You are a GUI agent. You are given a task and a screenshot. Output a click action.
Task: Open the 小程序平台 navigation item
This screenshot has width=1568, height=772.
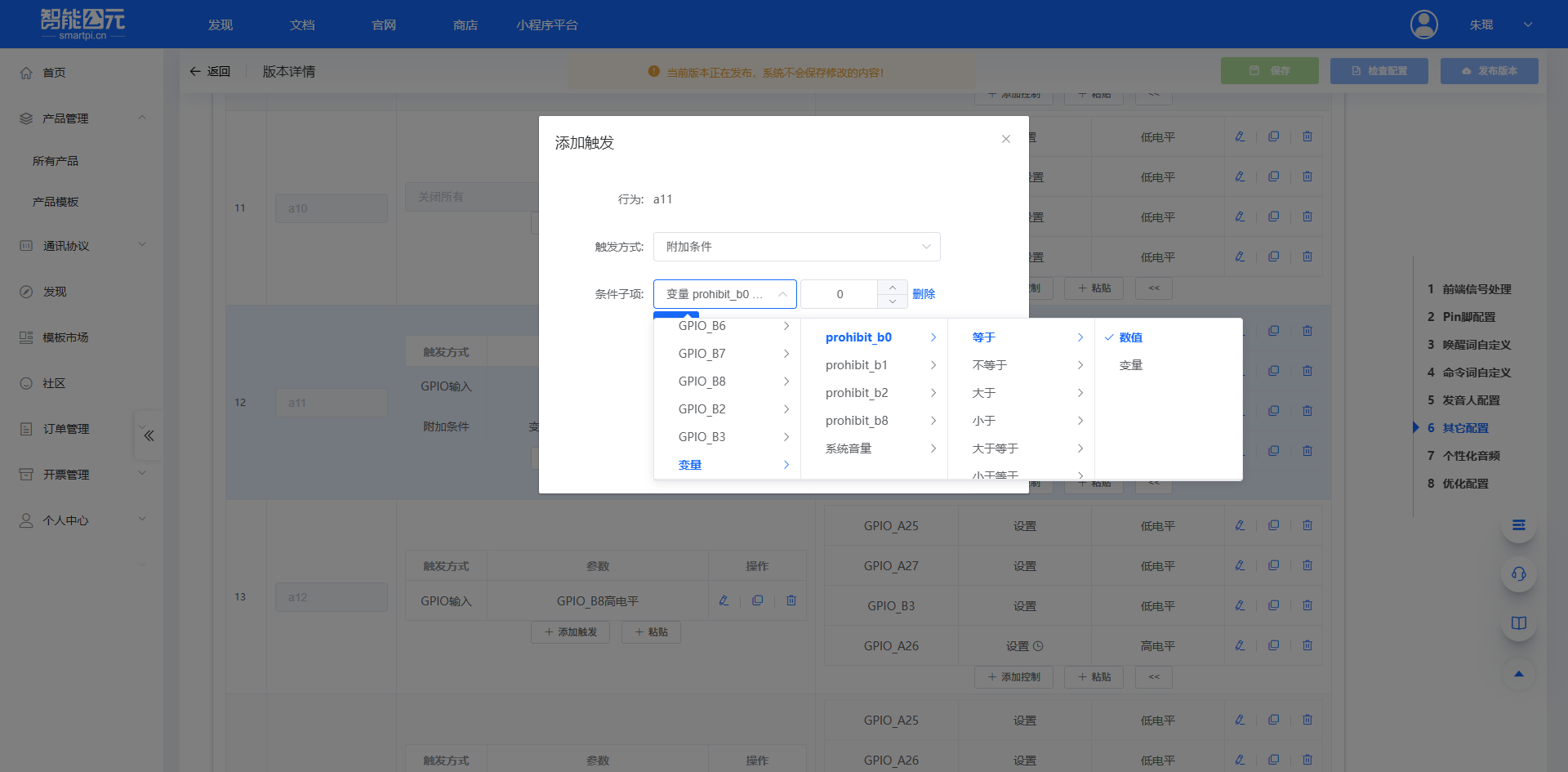pos(546,25)
